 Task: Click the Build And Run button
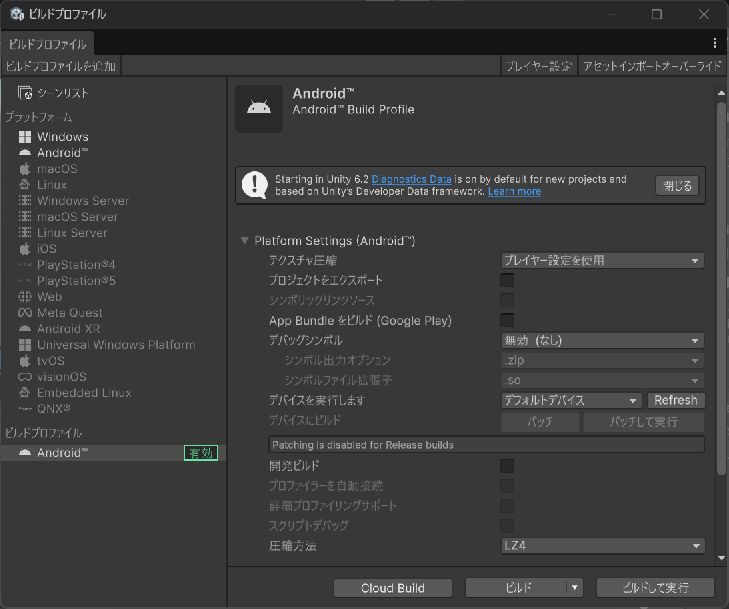(656, 588)
